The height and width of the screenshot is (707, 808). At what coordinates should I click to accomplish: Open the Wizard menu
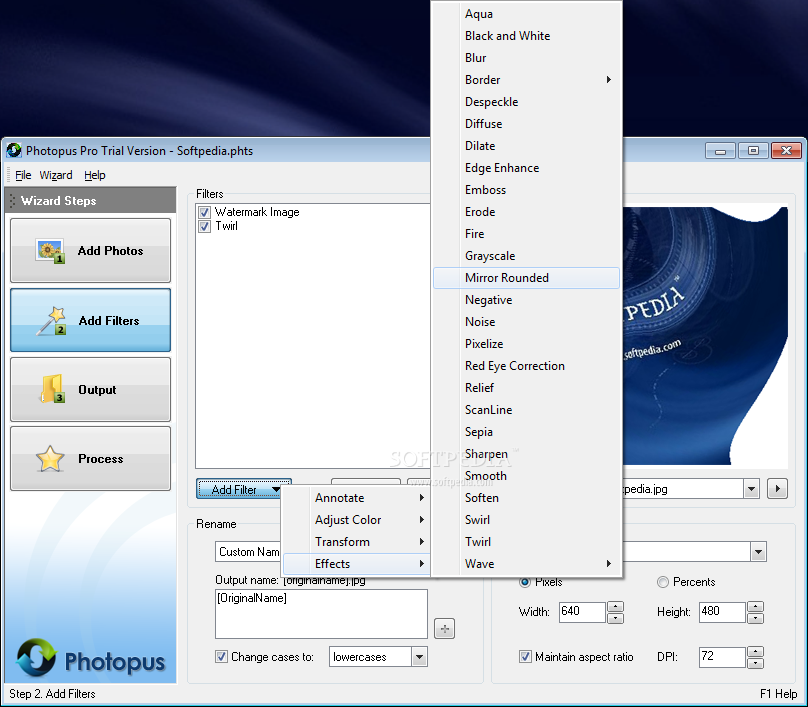56,175
